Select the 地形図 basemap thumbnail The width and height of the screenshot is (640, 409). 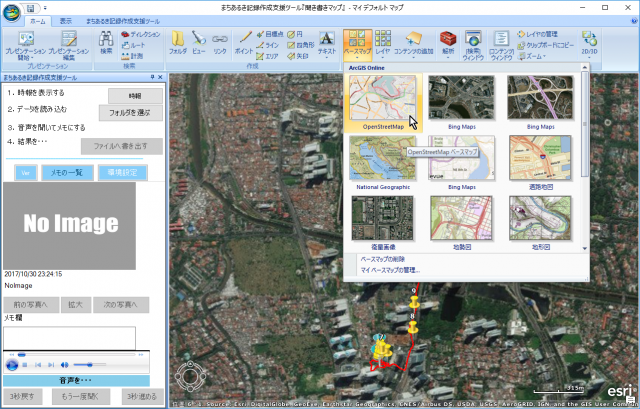tap(540, 218)
